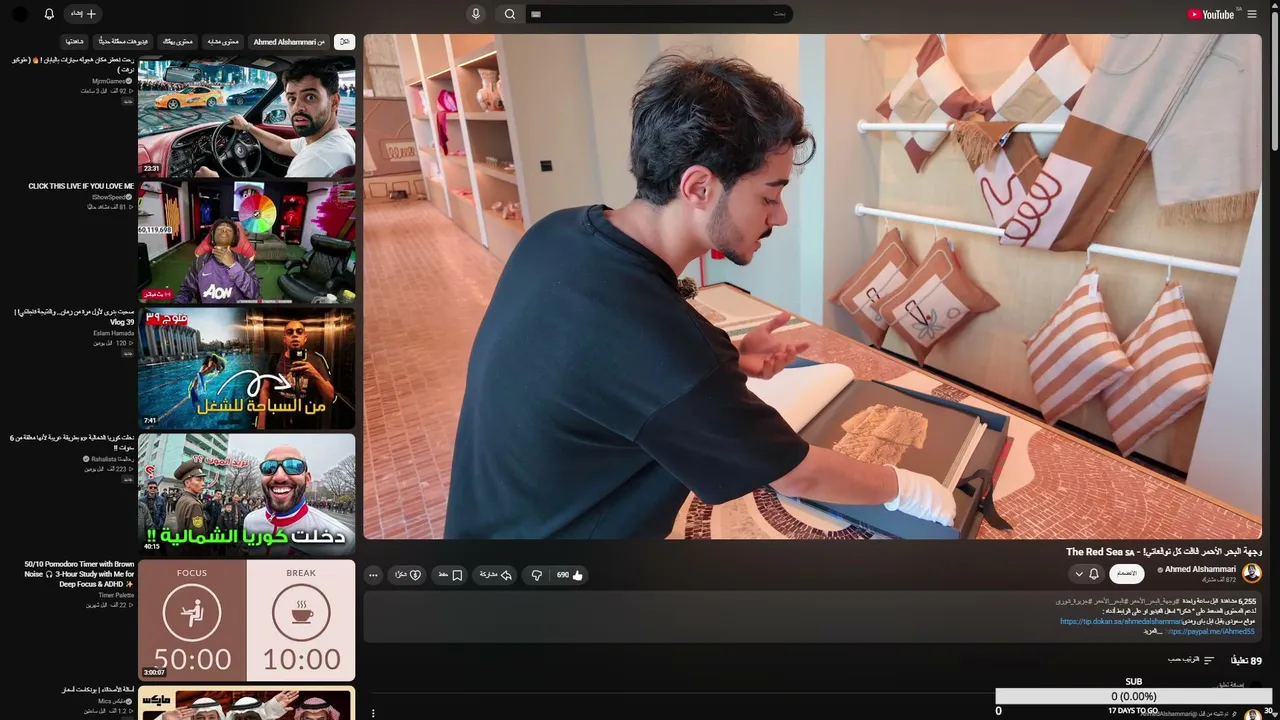Screen dimensions: 1280x720
Task: Go to the YouTube home logo
Action: [1212, 14]
